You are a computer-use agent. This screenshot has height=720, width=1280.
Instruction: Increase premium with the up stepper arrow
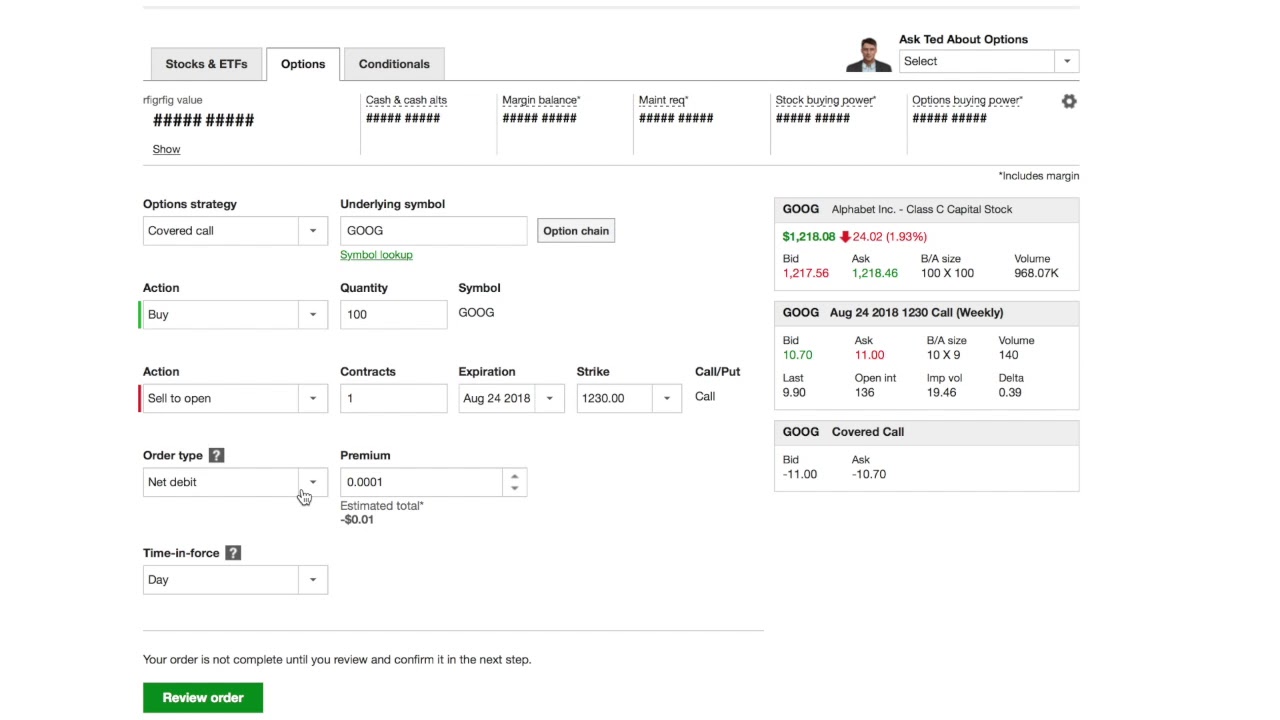click(514, 476)
